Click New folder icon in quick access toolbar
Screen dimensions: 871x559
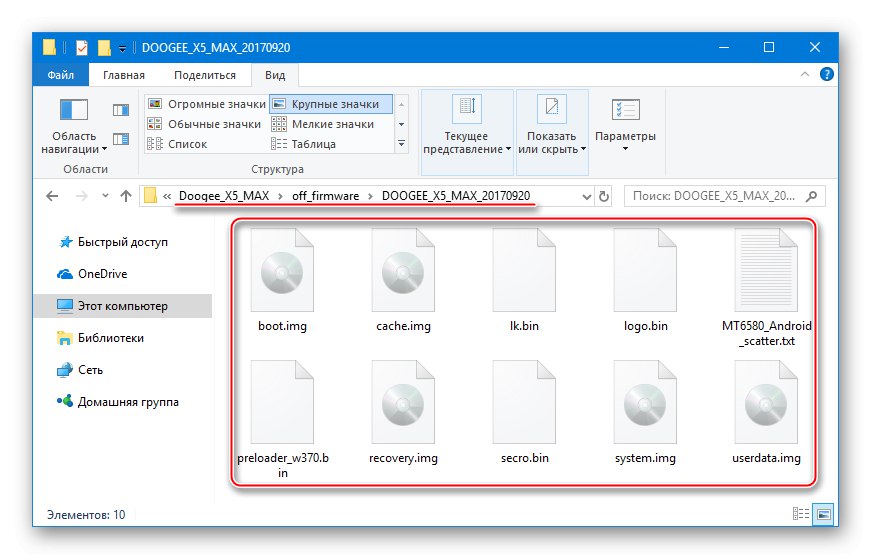[104, 48]
